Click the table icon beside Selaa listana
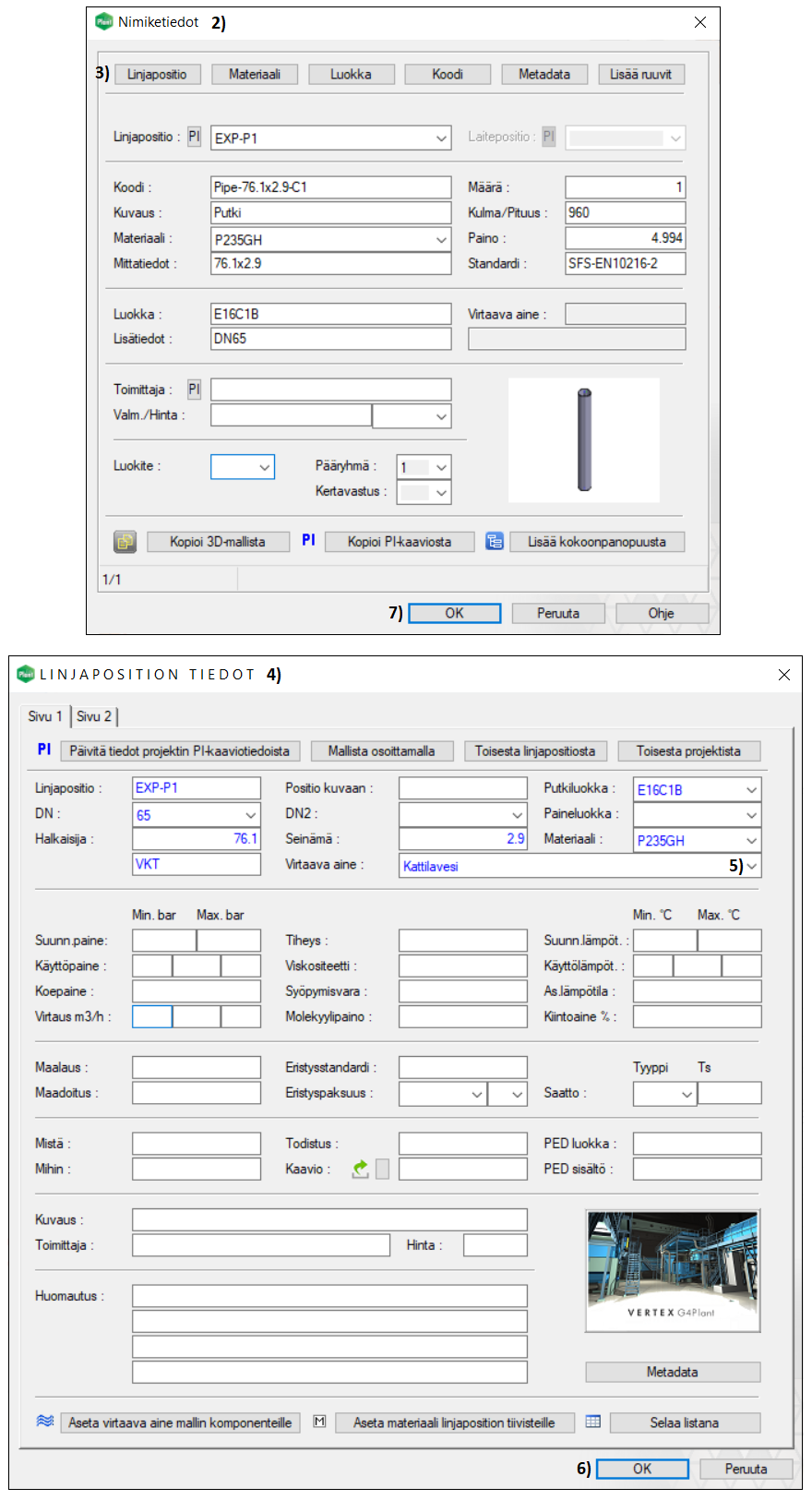This screenshot has width=812, height=1500. (x=593, y=1422)
